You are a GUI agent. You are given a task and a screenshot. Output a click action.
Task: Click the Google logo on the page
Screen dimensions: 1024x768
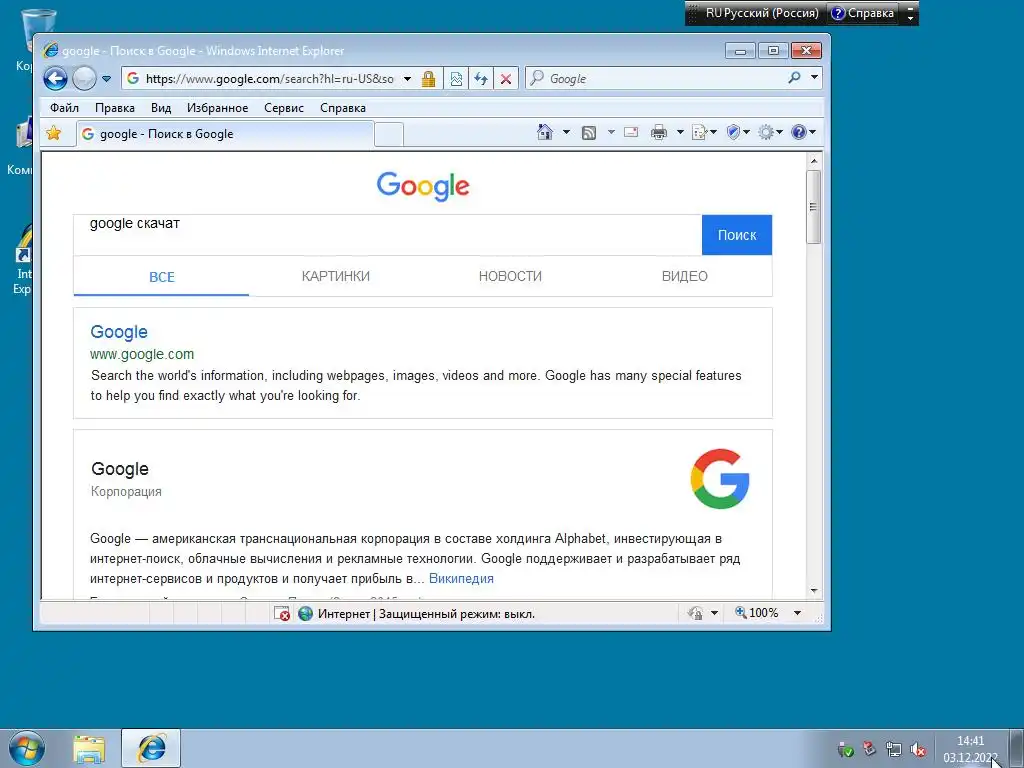coord(423,186)
